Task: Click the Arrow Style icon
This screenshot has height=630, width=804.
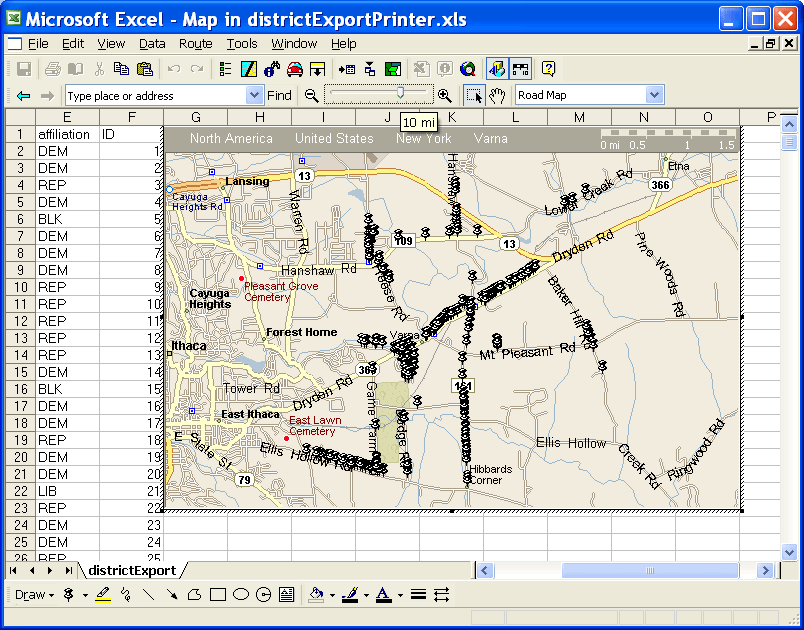Action: click(x=441, y=595)
